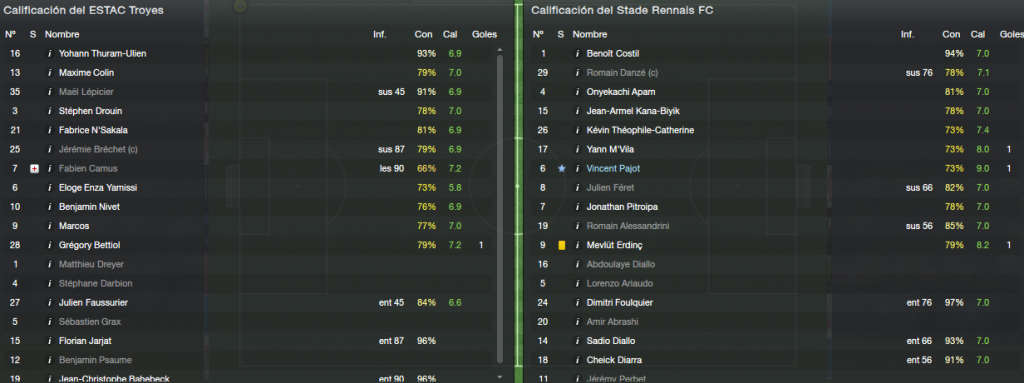Click the scroll up arrow in Troyes list
Screen dimensions: 1024x383
pyautogui.click(x=500, y=50)
